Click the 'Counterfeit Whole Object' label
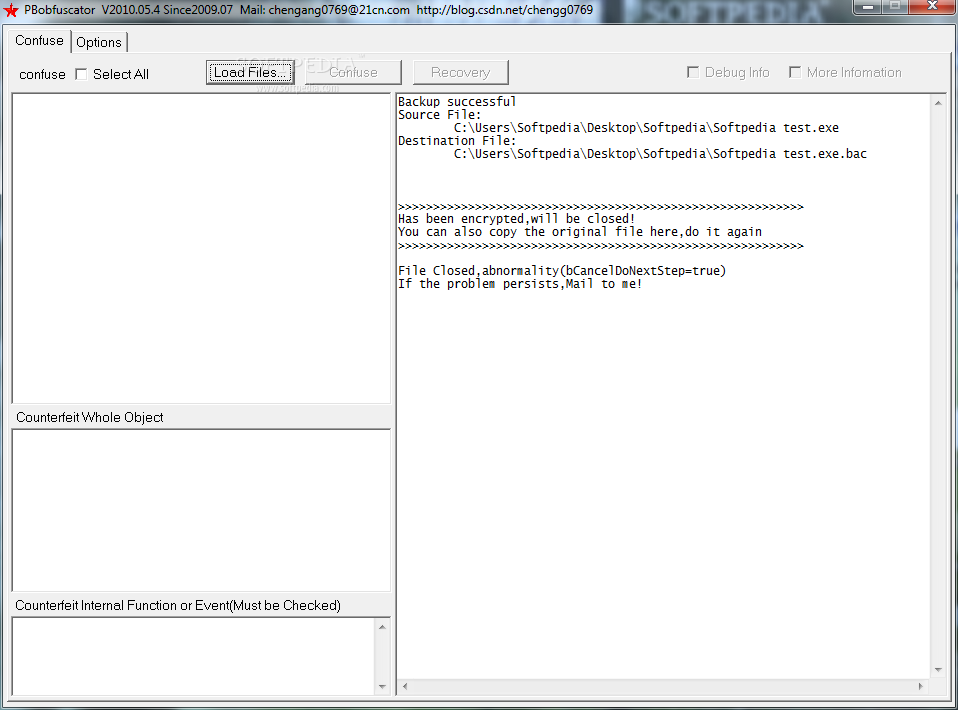Viewport: 958px width, 710px height. click(90, 417)
